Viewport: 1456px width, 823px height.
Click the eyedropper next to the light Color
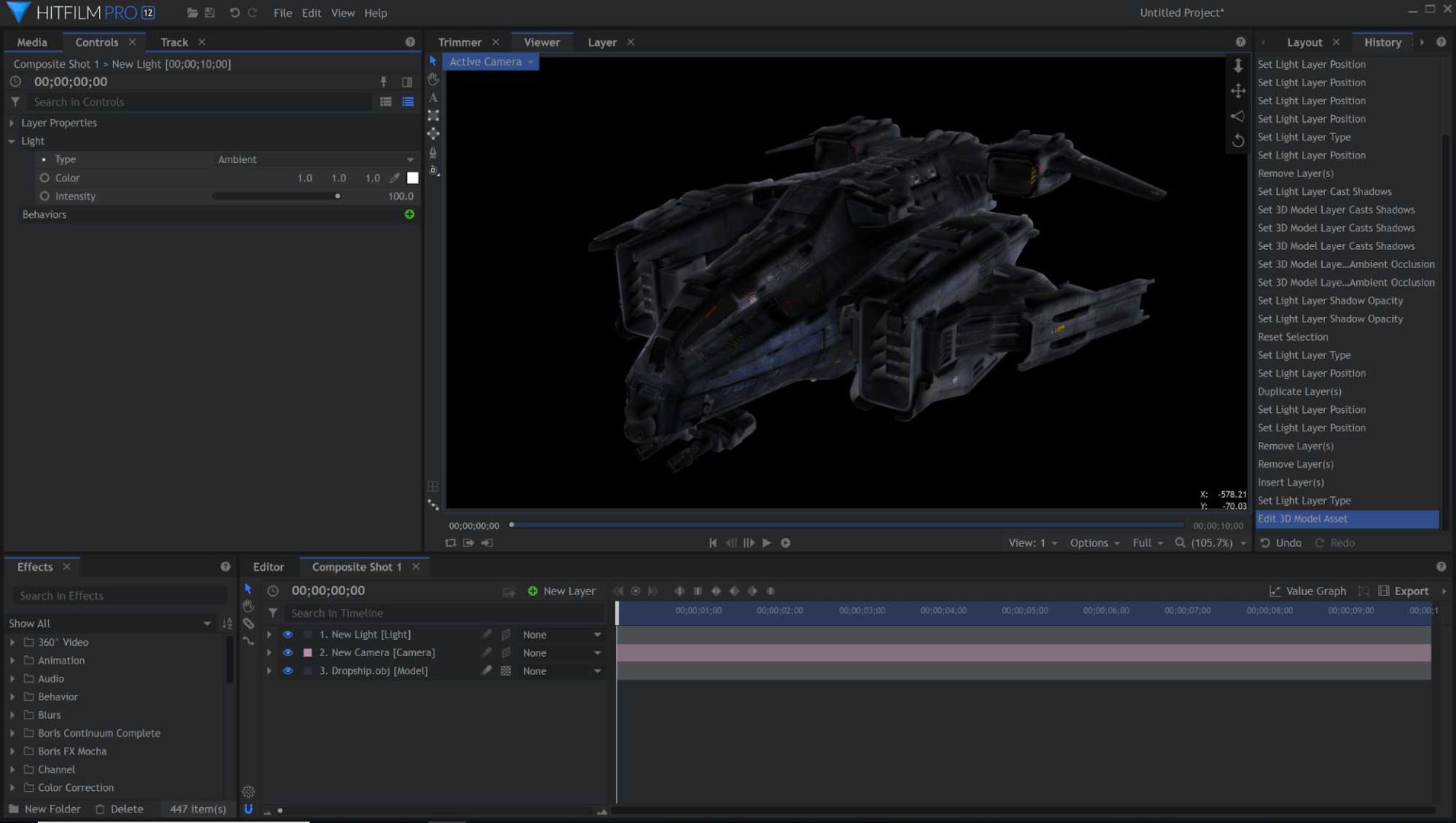pyautogui.click(x=395, y=178)
